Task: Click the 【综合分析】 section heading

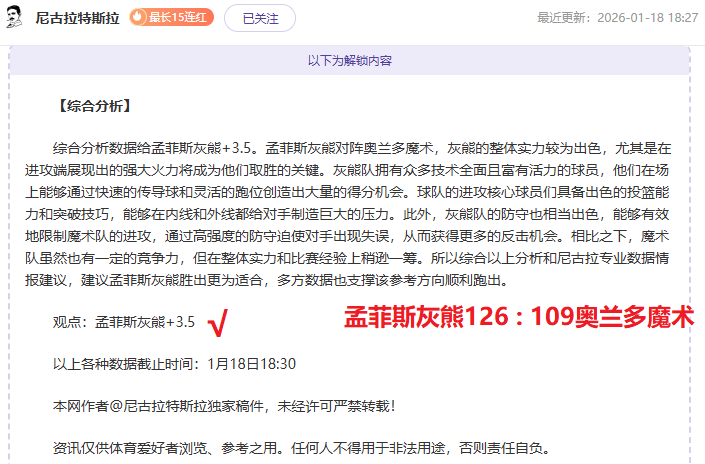Action: (94, 105)
